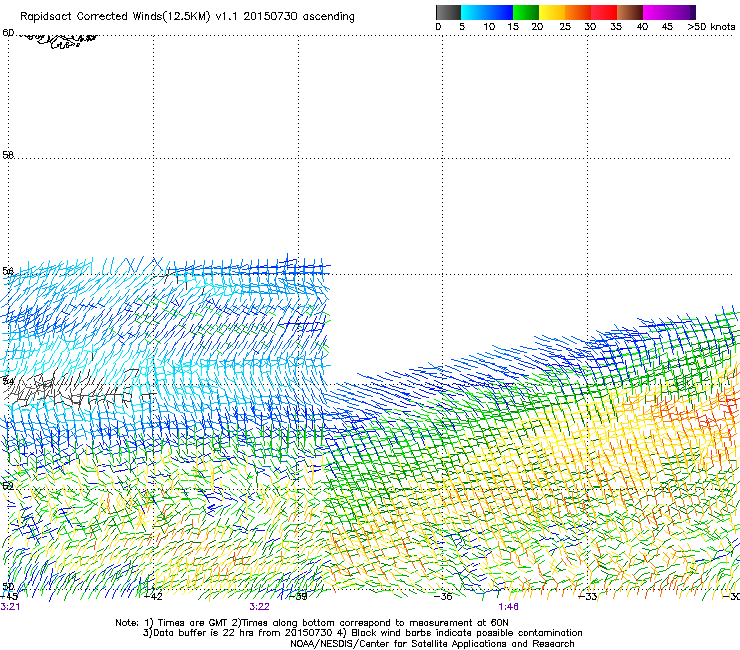Click the gray 0-5 knots color swatch
The image size is (740, 650).
point(448,12)
